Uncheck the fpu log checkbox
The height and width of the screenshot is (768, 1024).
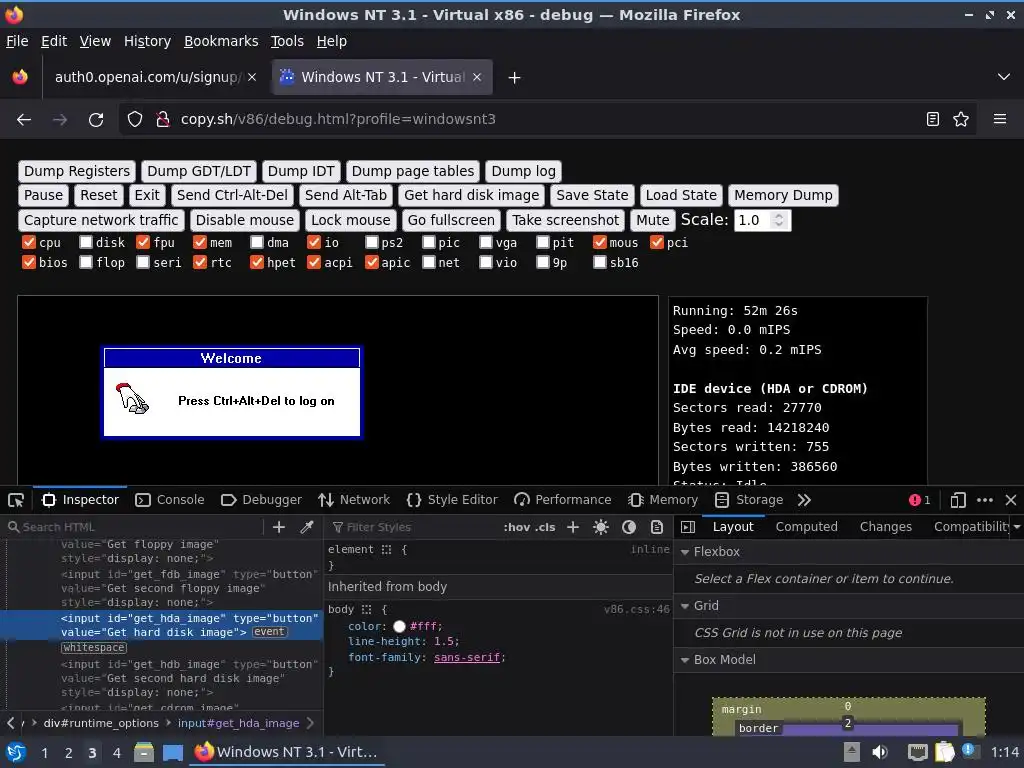click(143, 242)
